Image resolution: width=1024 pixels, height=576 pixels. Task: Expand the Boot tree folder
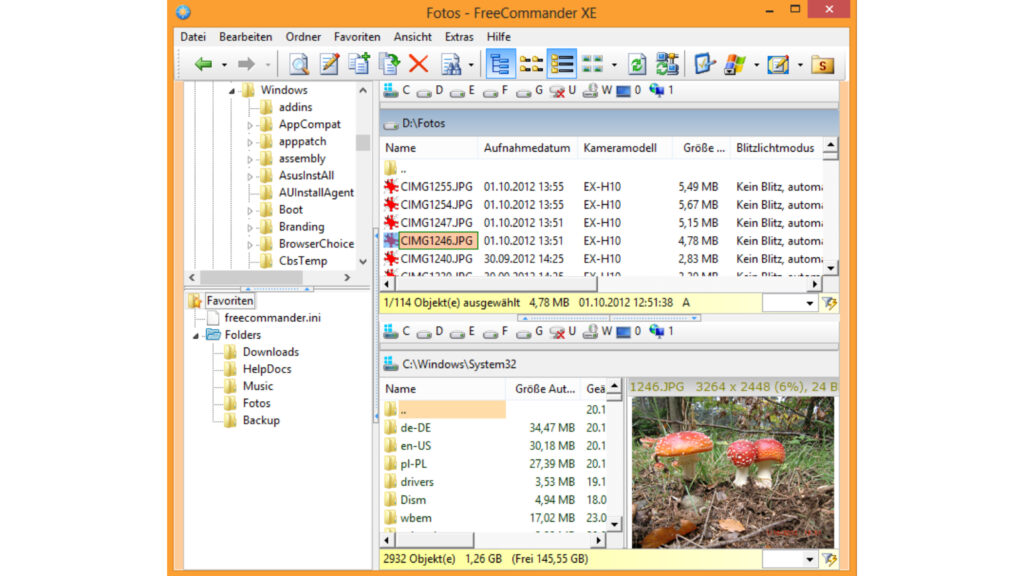click(250, 210)
